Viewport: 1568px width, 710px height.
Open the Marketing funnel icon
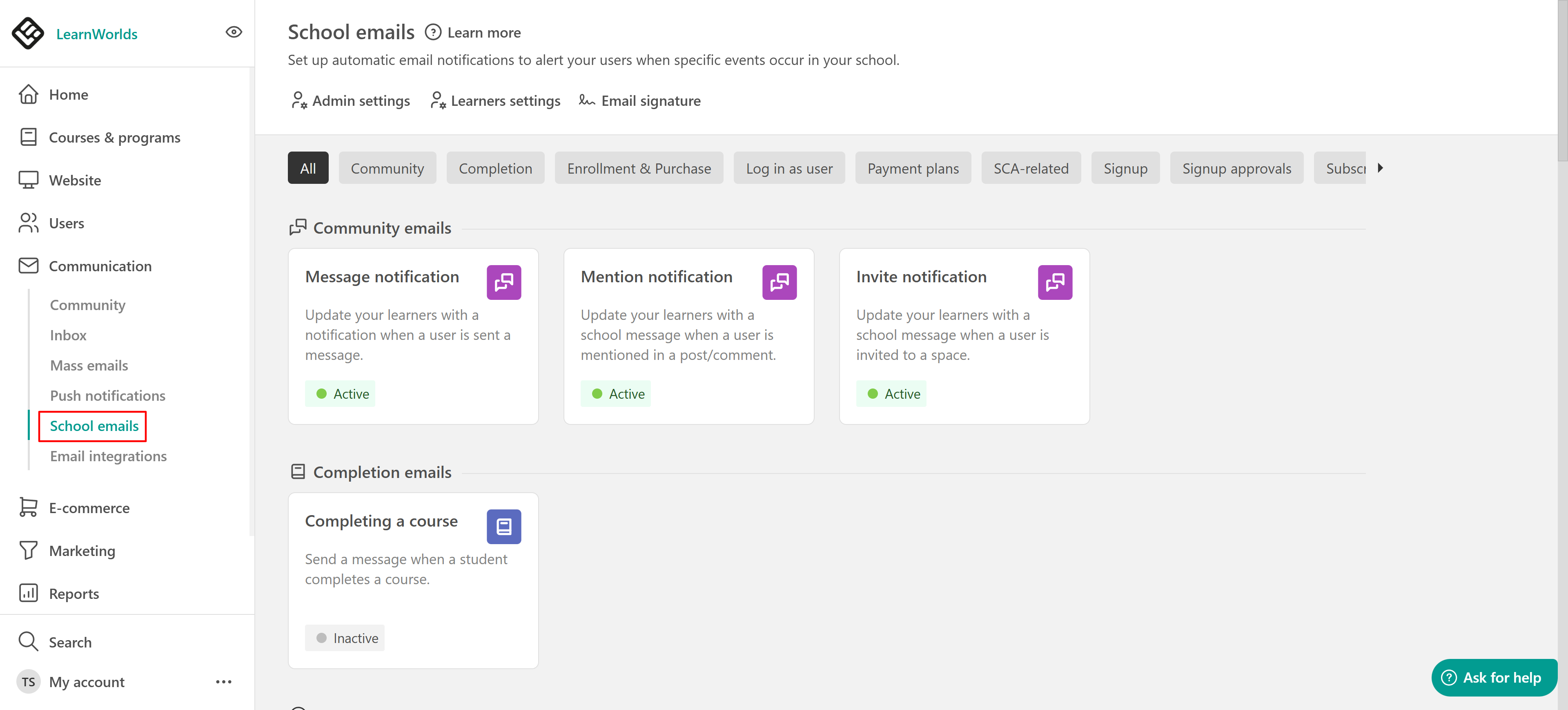coord(28,550)
